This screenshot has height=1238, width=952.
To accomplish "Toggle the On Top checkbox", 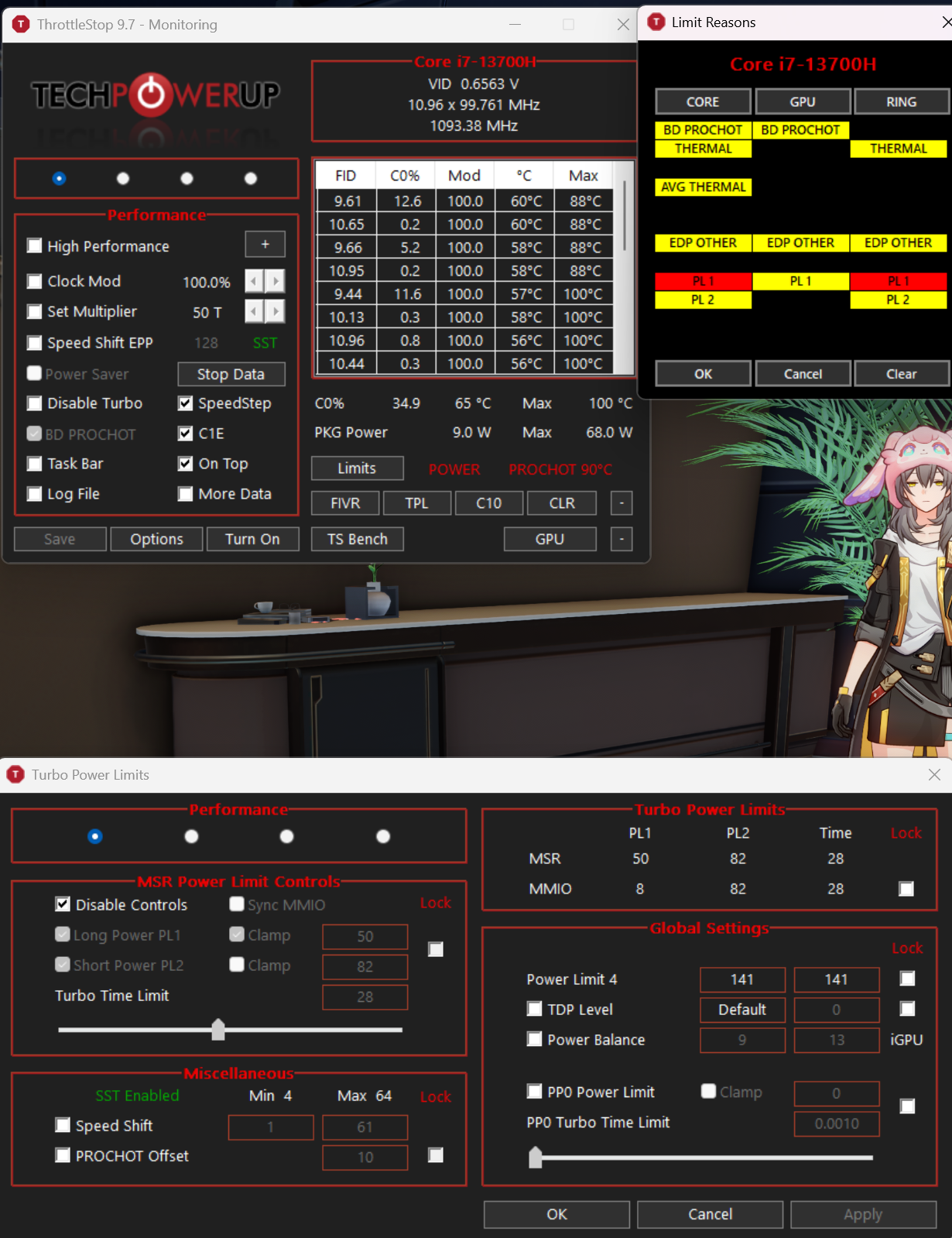I will click(185, 464).
